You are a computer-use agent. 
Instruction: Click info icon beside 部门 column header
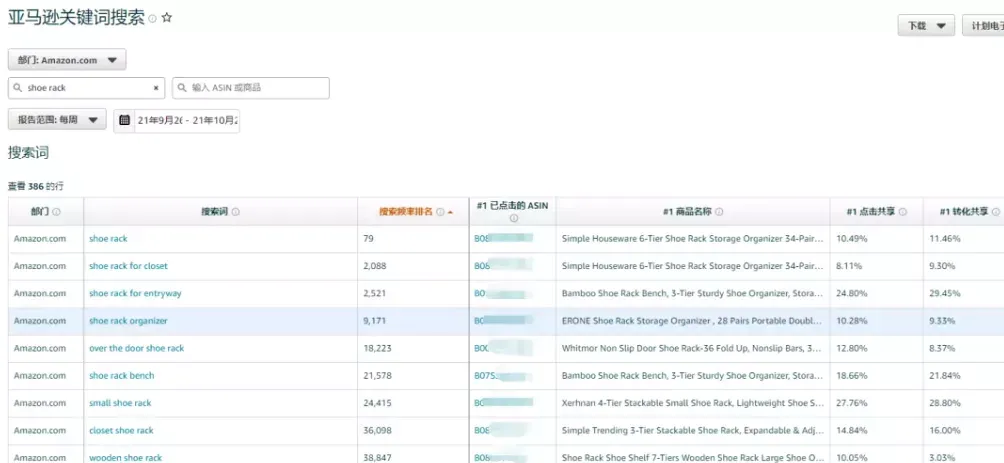click(x=56, y=212)
